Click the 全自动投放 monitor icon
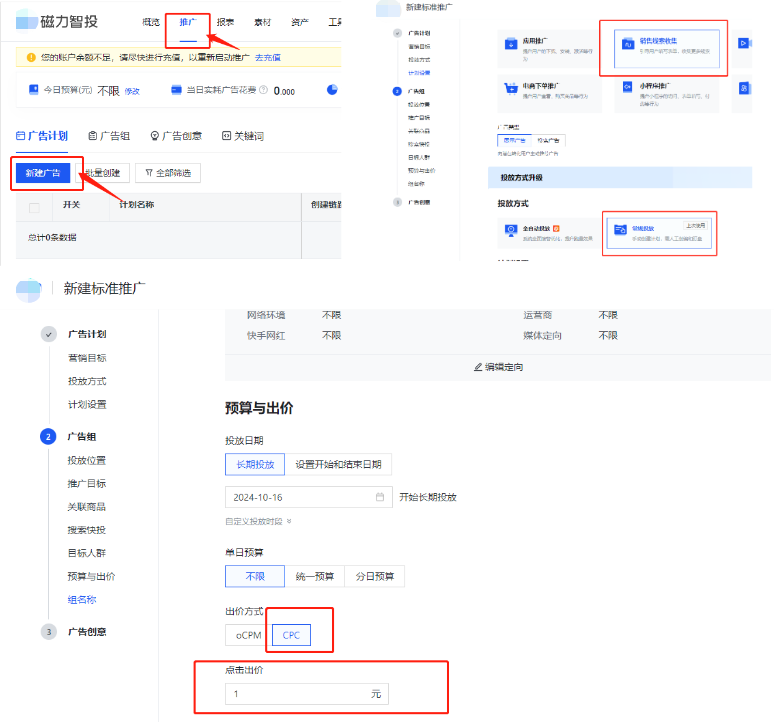Viewport: 774px width, 722px height. pos(511,230)
